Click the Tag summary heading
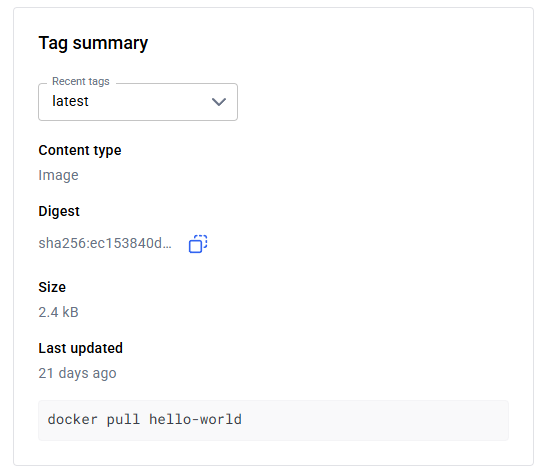 [93, 43]
